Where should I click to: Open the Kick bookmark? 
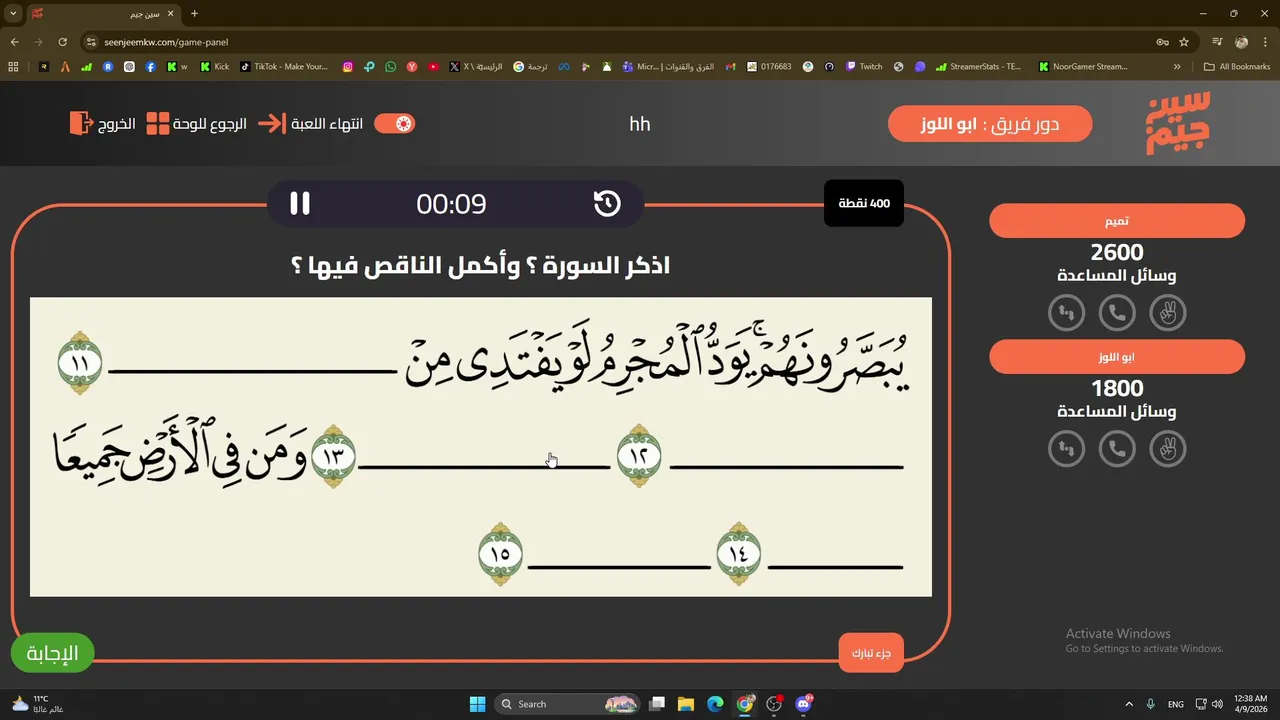point(215,67)
